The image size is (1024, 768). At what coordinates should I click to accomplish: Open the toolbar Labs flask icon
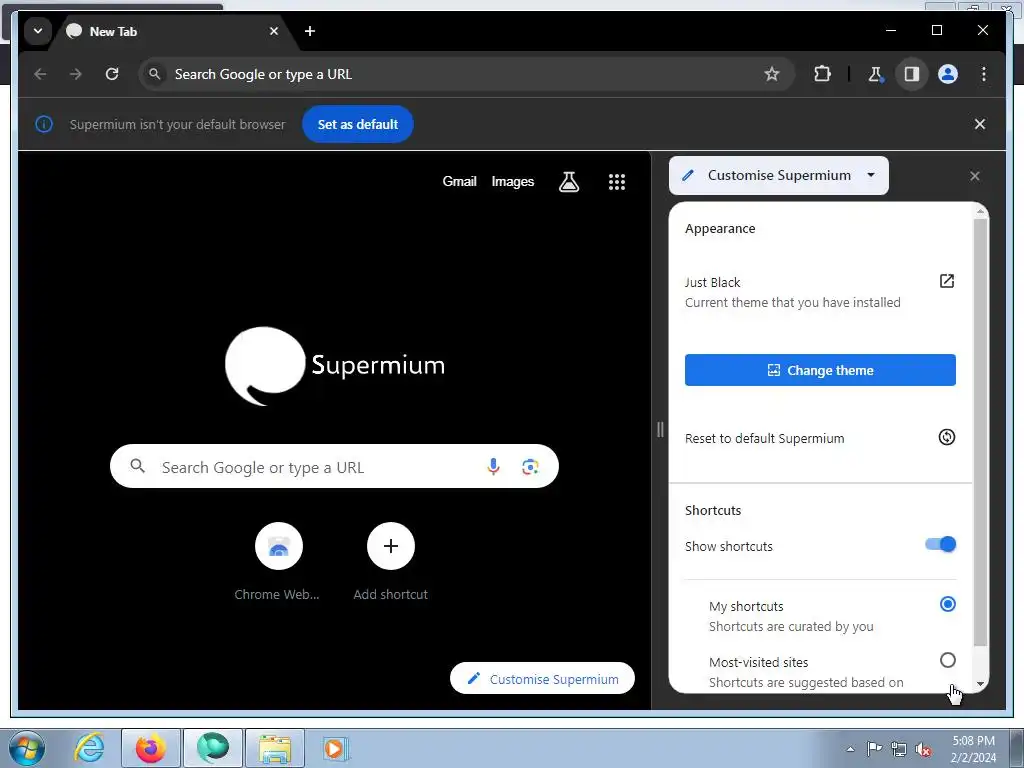(x=875, y=74)
